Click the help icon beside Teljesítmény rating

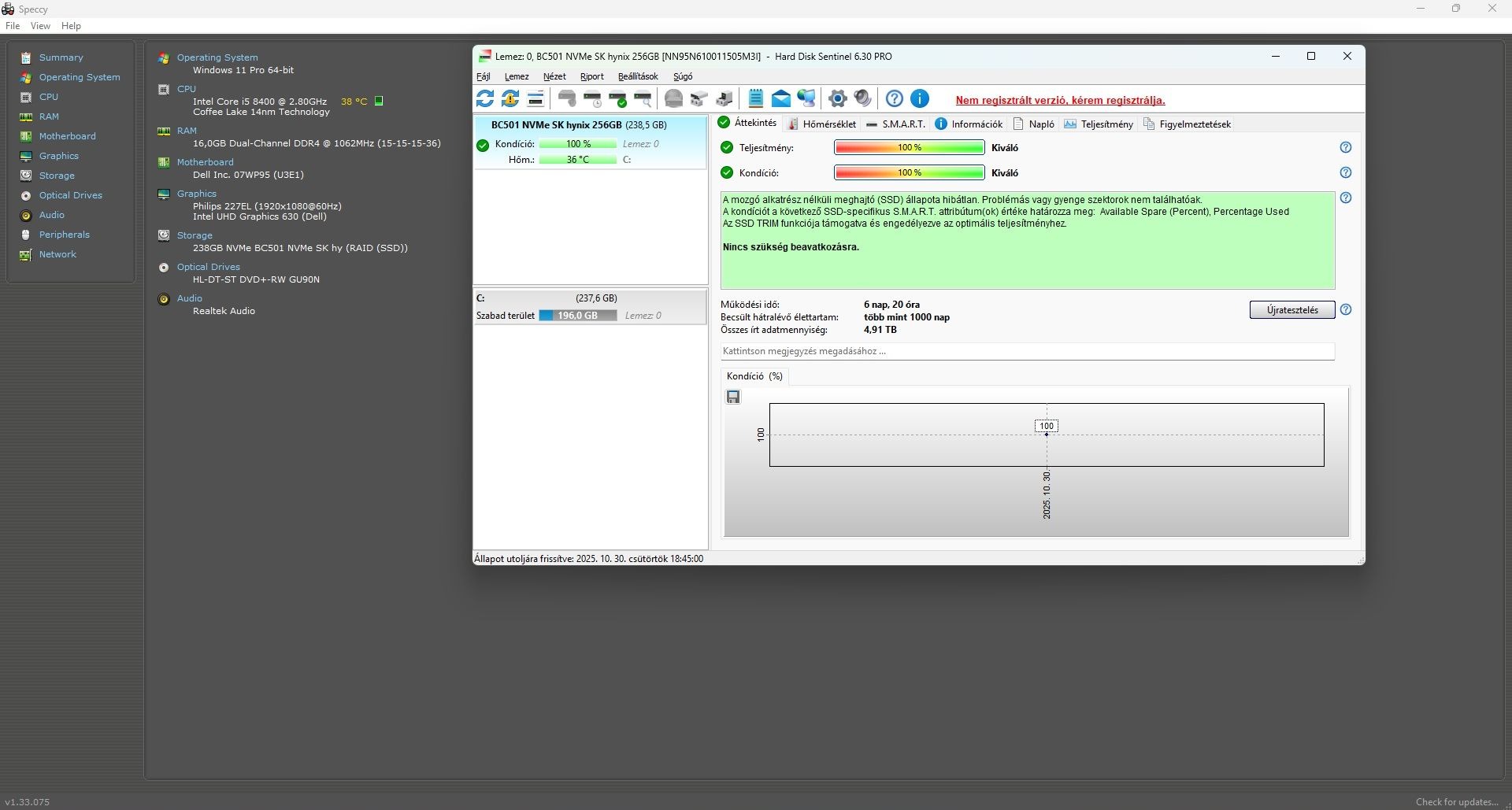pos(1346,147)
